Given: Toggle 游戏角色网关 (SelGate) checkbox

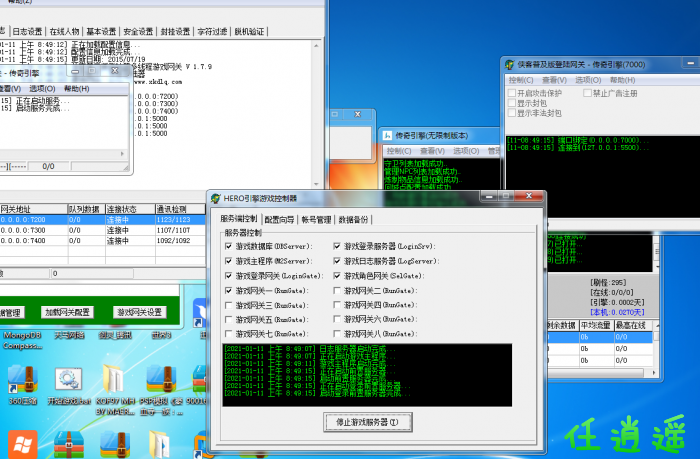Looking at the screenshot, I should pos(337,276).
